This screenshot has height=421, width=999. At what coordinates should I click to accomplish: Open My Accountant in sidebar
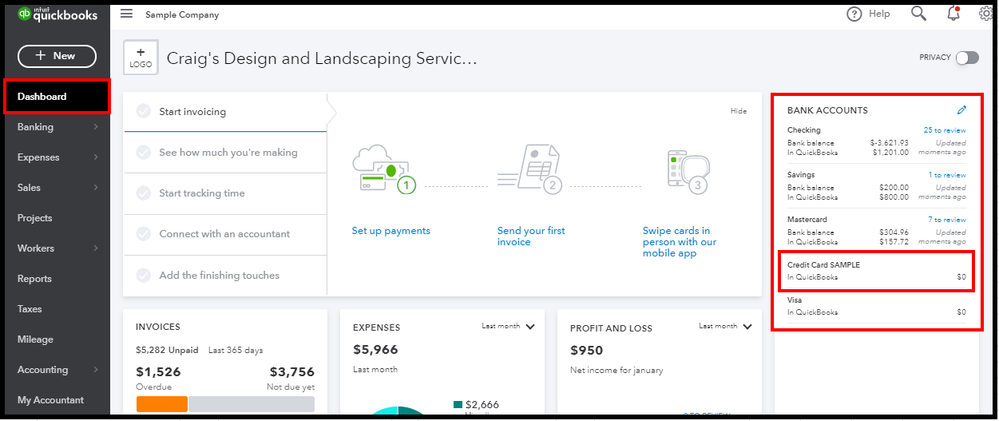coord(50,400)
